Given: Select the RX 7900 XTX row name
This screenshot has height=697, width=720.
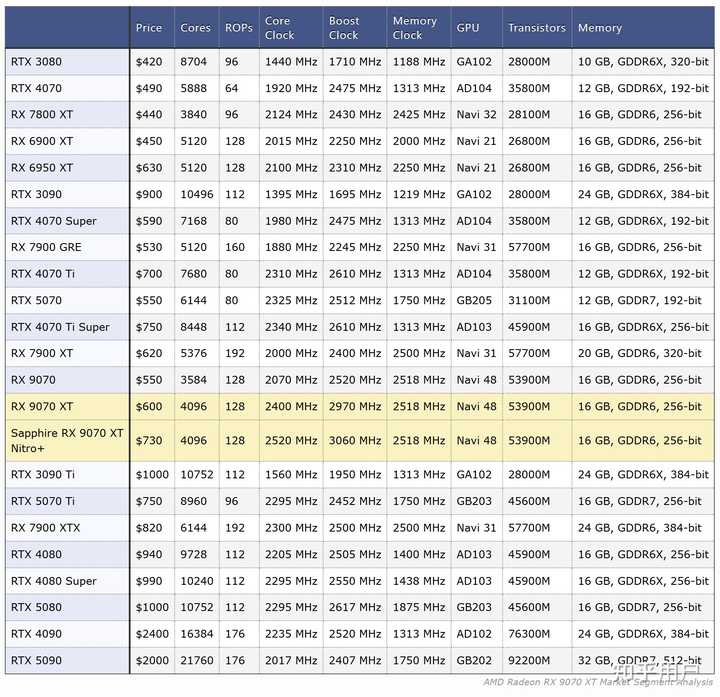Looking at the screenshot, I should pyautogui.click(x=45, y=528).
